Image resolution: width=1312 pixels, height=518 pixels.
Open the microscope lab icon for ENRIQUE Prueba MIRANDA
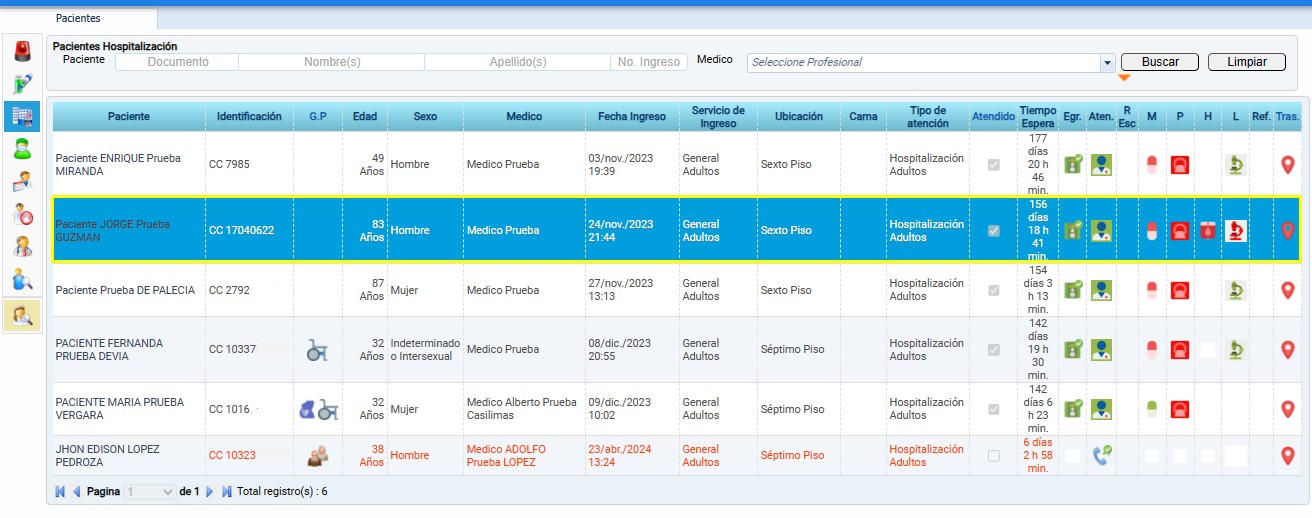pyautogui.click(x=1236, y=165)
